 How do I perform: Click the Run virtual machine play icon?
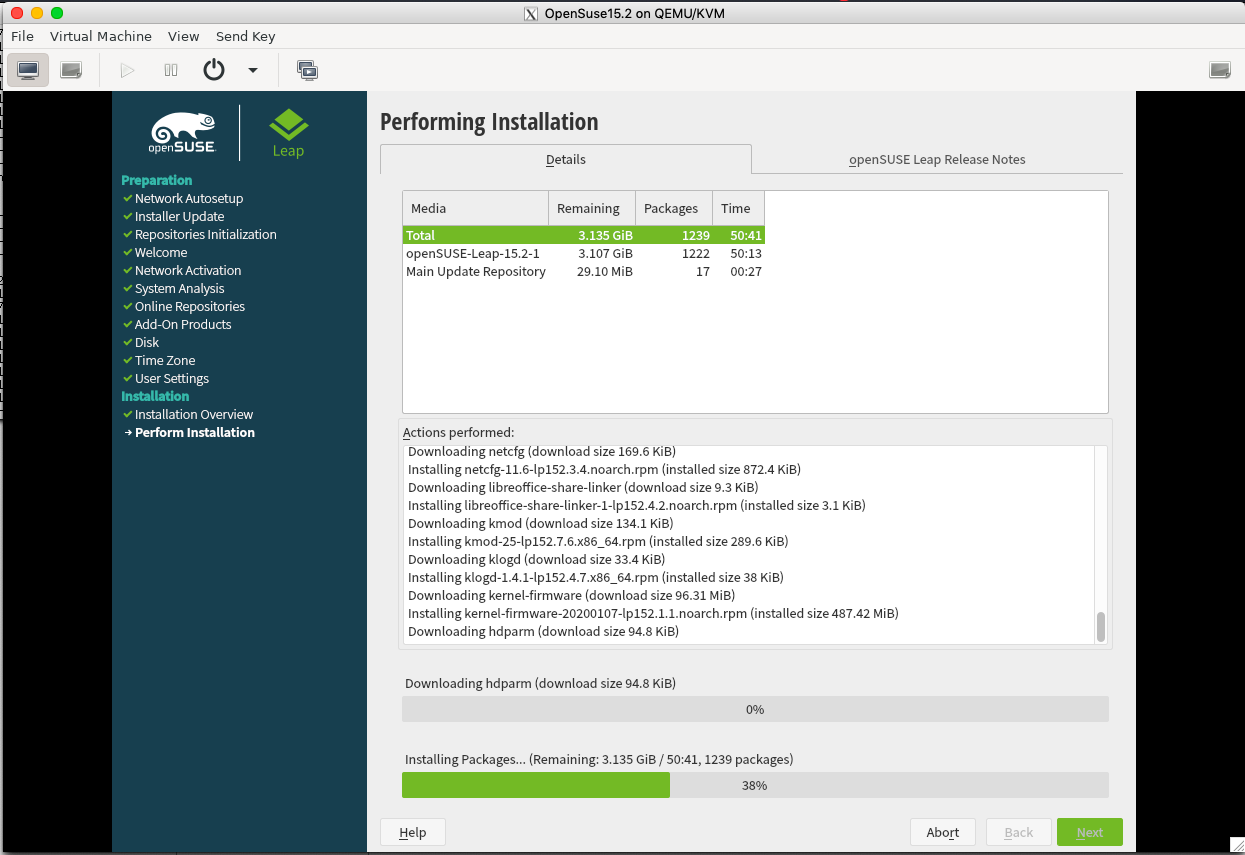tap(127, 70)
